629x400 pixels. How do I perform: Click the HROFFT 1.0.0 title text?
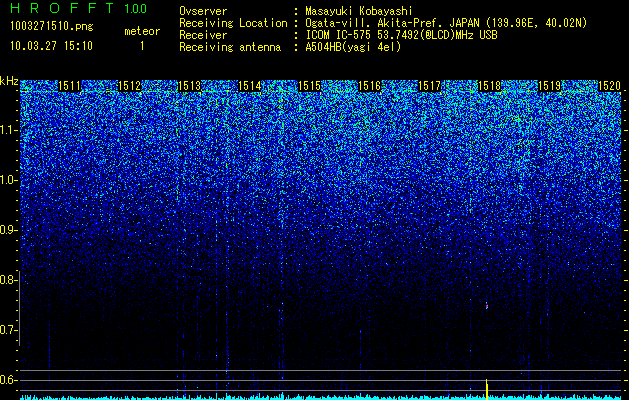(x=79, y=8)
